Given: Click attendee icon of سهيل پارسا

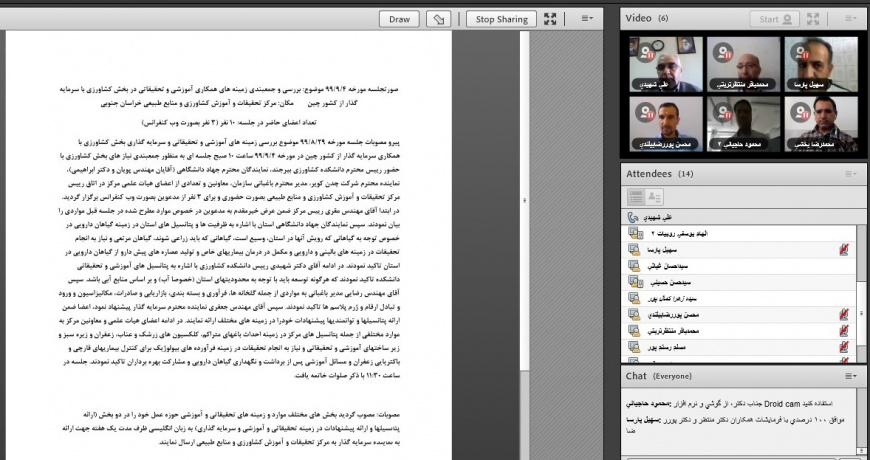Looking at the screenshot, I should click(x=634, y=250).
